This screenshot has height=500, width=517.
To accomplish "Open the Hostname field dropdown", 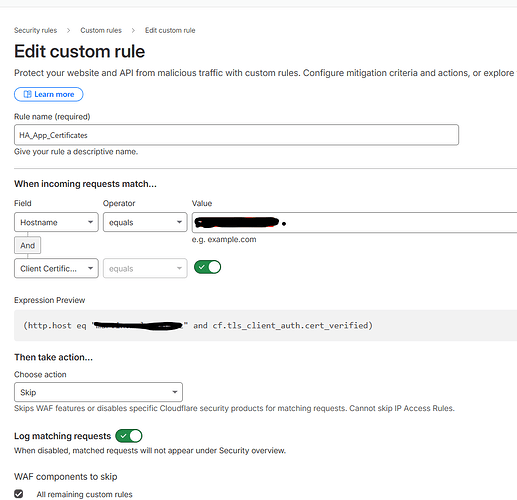I will click(56, 222).
